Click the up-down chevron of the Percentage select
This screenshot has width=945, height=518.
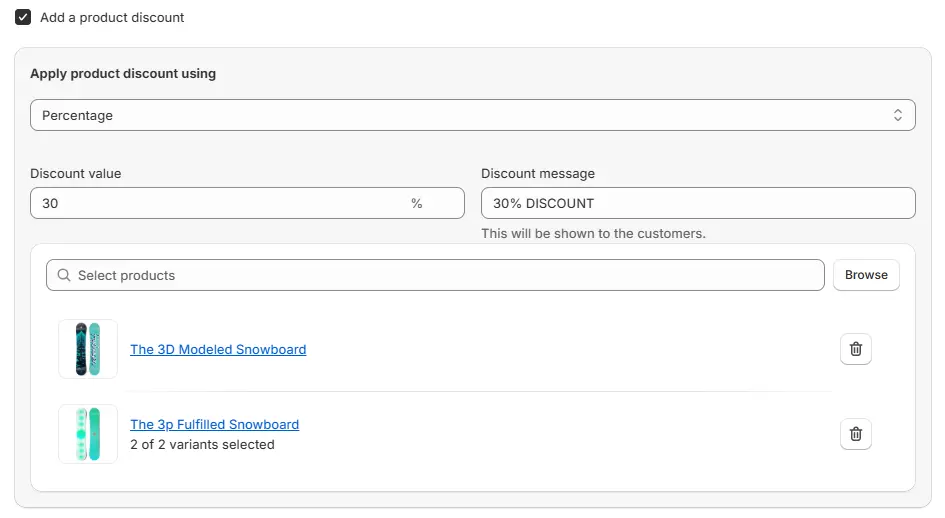(897, 115)
